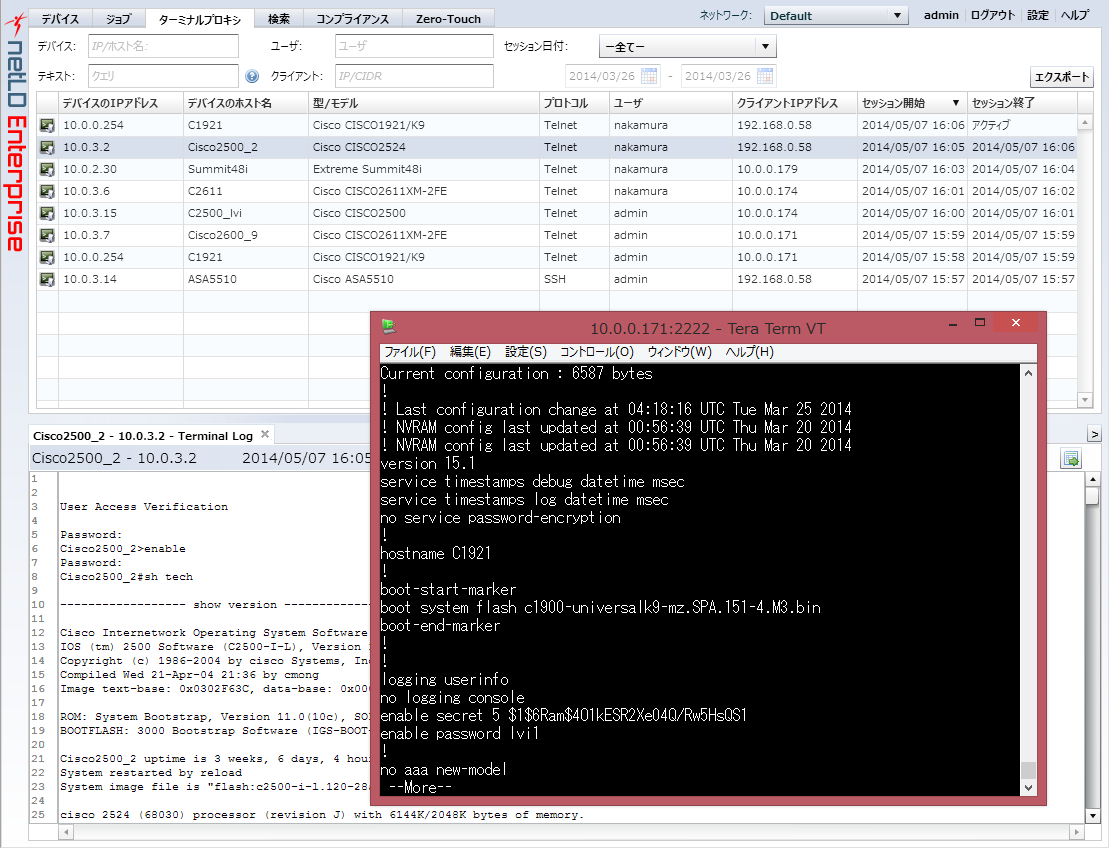
Task: Expand panel with the > arrow button
Action: 1094,434
